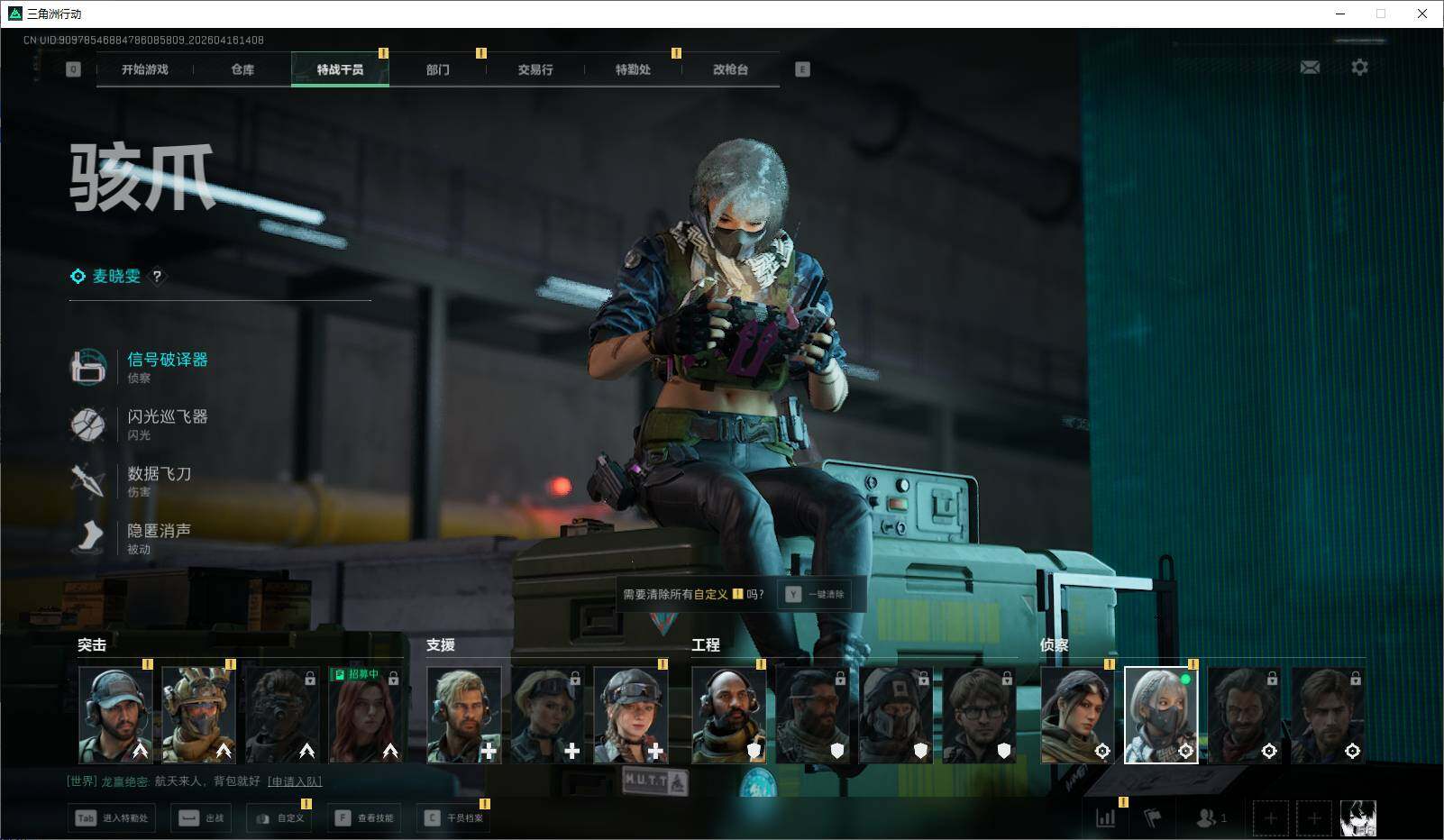
Task: Open the mail envelope icon
Action: point(1310,68)
